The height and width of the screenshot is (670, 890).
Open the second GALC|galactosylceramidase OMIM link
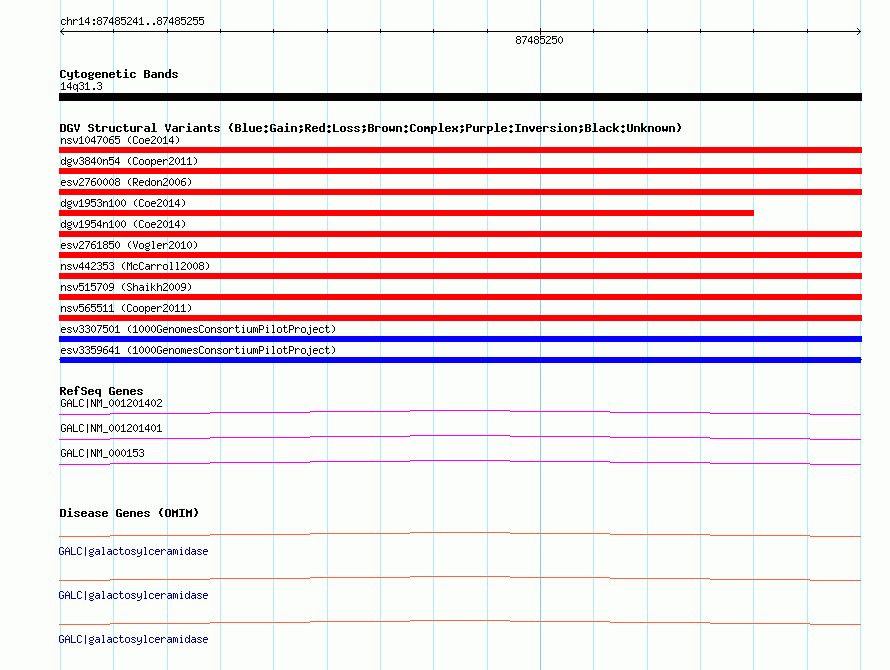(133, 595)
